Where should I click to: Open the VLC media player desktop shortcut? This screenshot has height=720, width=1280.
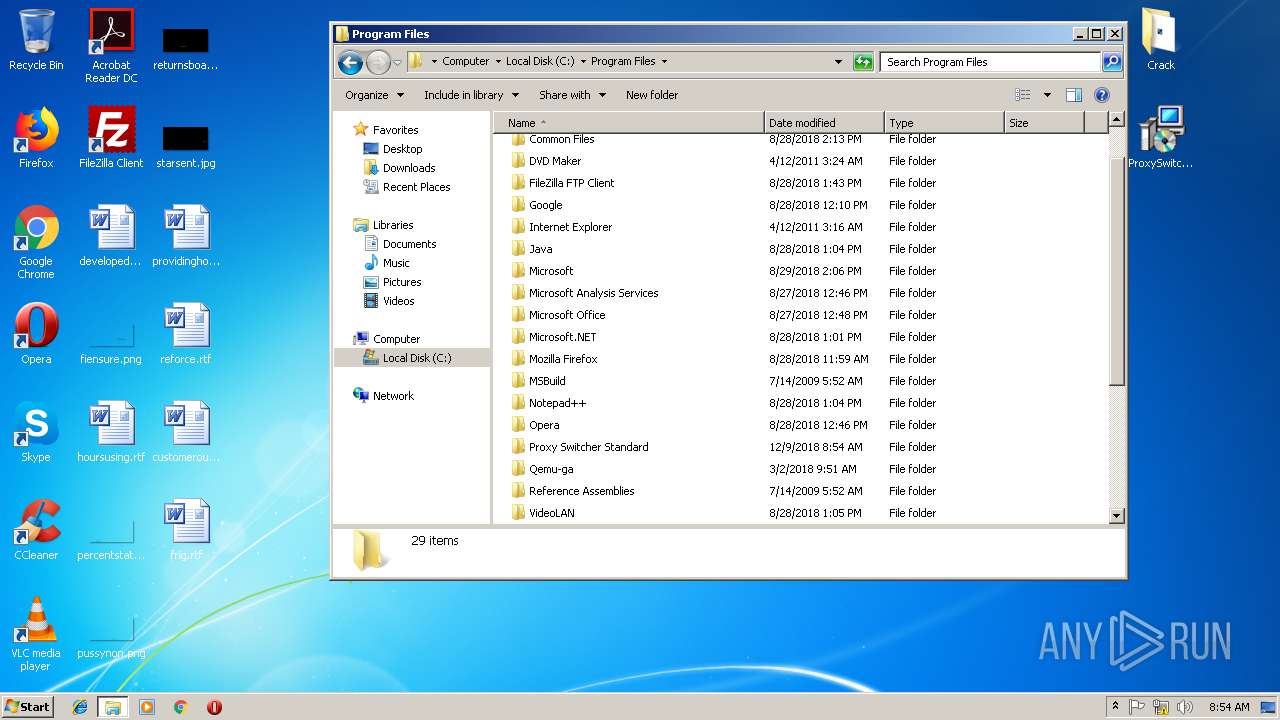[36, 634]
